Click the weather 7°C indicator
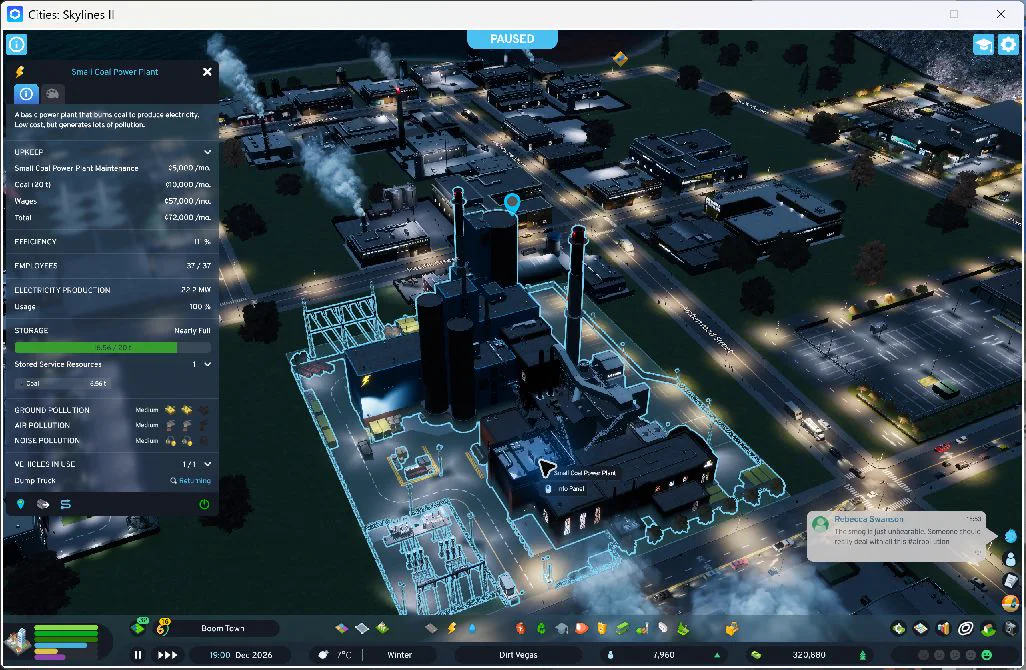This screenshot has width=1026, height=670. click(335, 655)
